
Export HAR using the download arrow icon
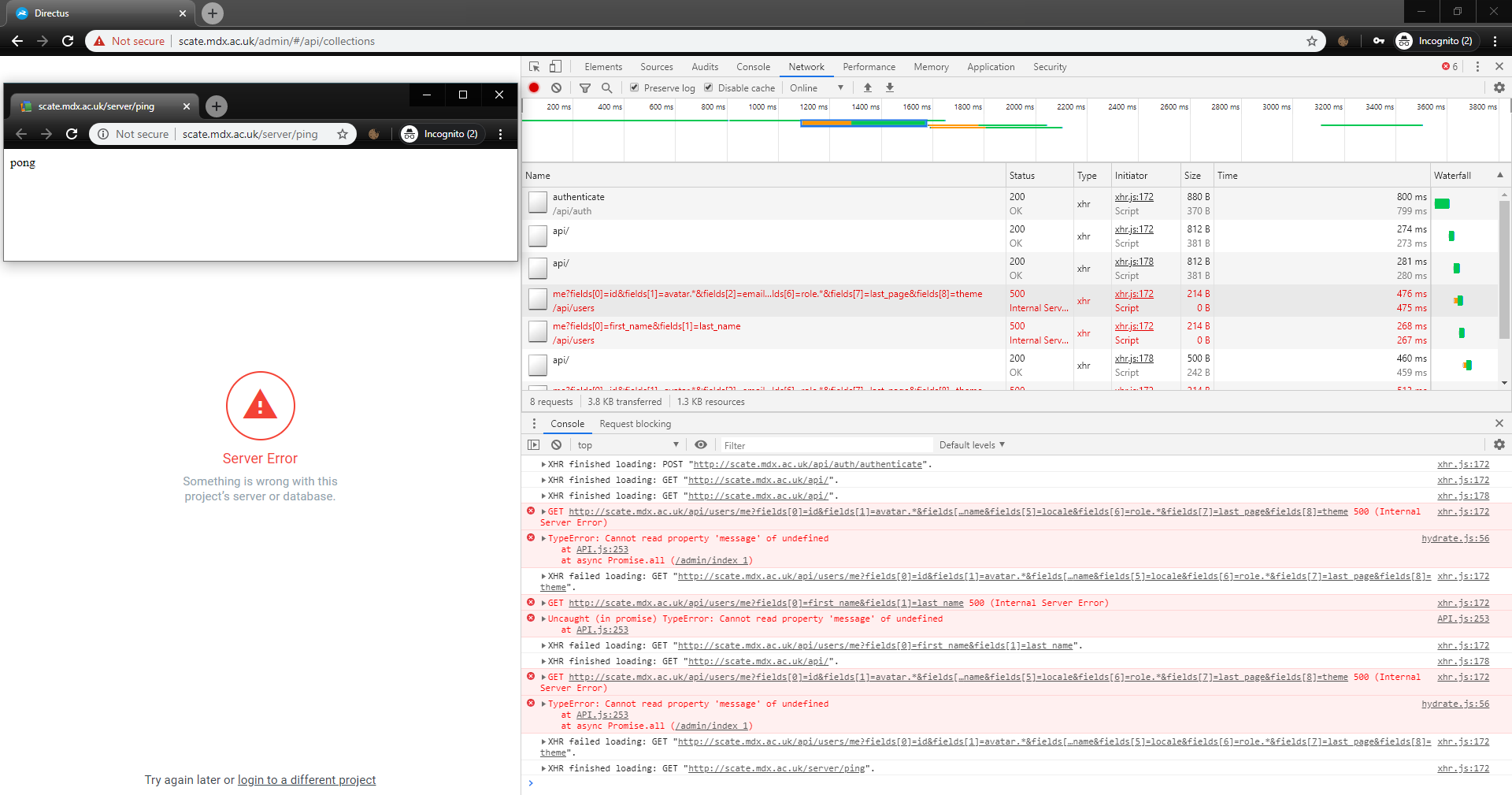tap(889, 87)
